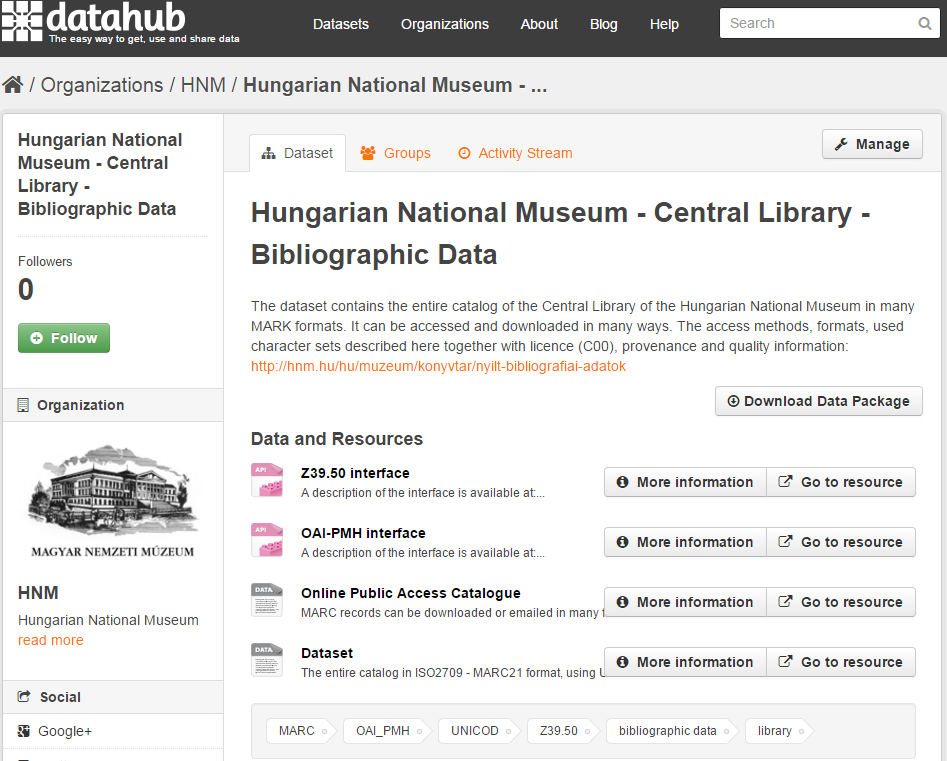Image resolution: width=947 pixels, height=761 pixels.
Task: Click the Online Public Access Catalogue data icon
Action: pyautogui.click(x=267, y=600)
